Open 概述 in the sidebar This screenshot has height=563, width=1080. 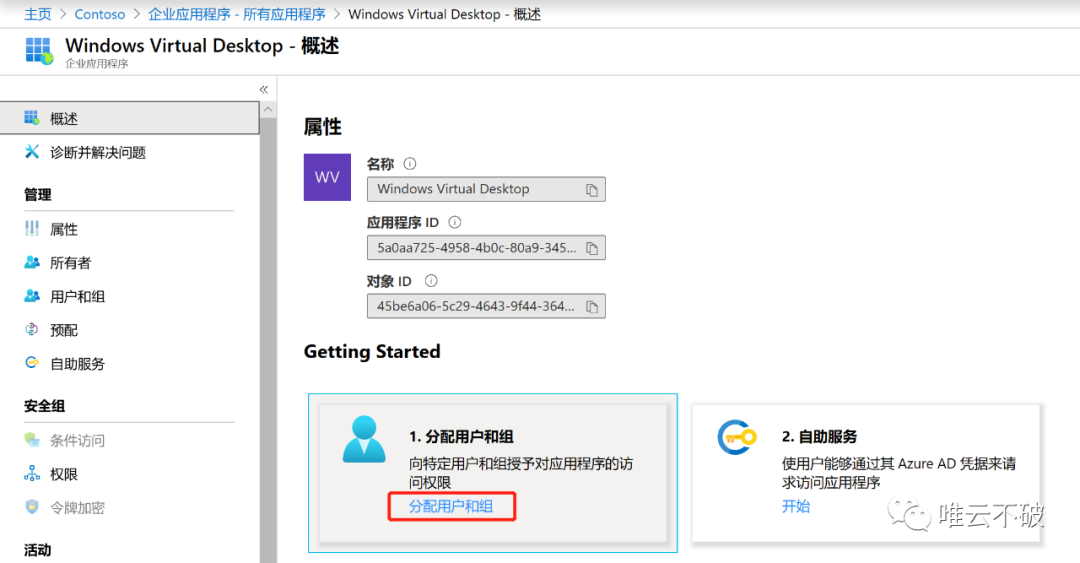point(129,119)
